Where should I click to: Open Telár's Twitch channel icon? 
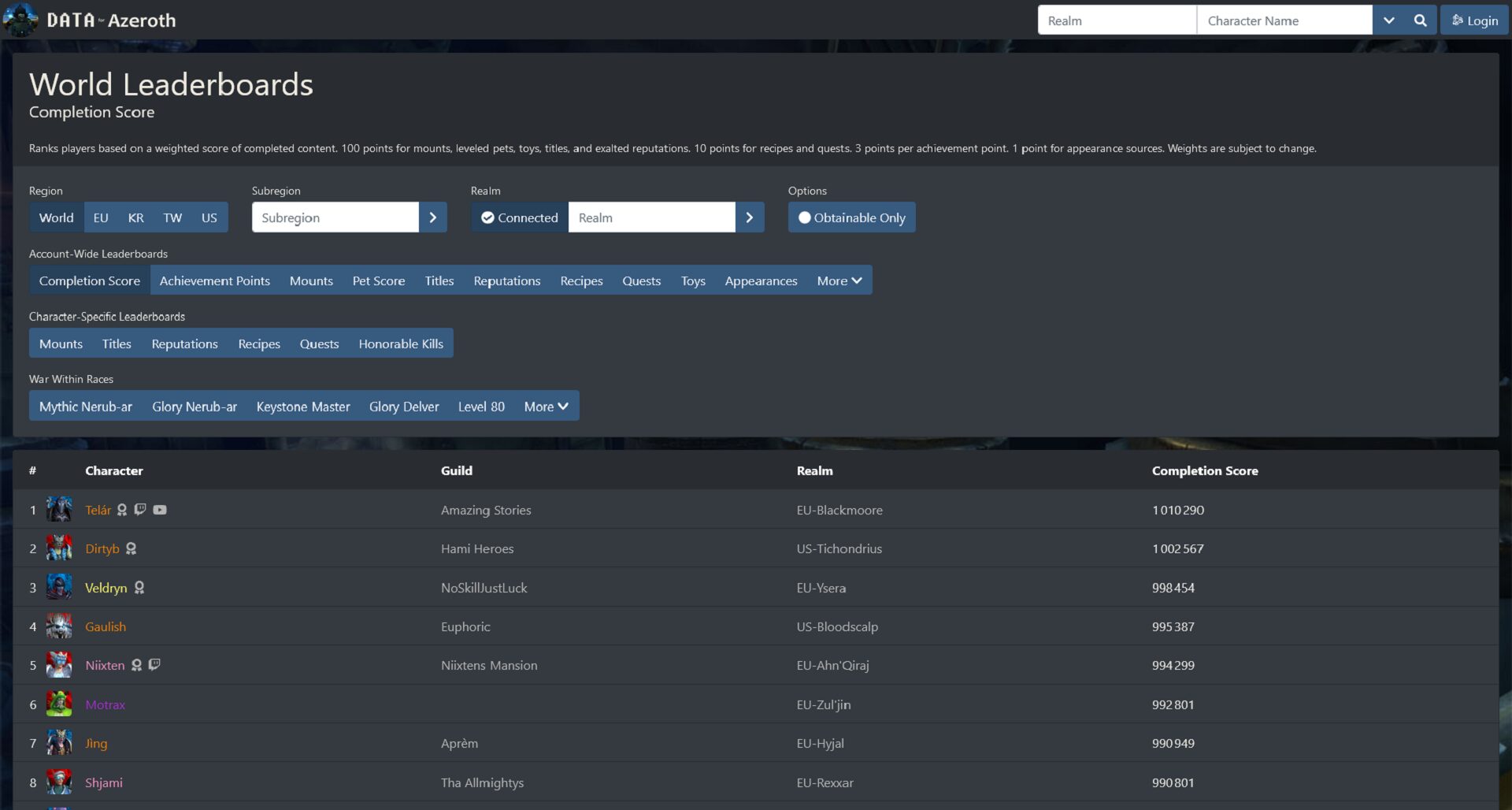[140, 510]
